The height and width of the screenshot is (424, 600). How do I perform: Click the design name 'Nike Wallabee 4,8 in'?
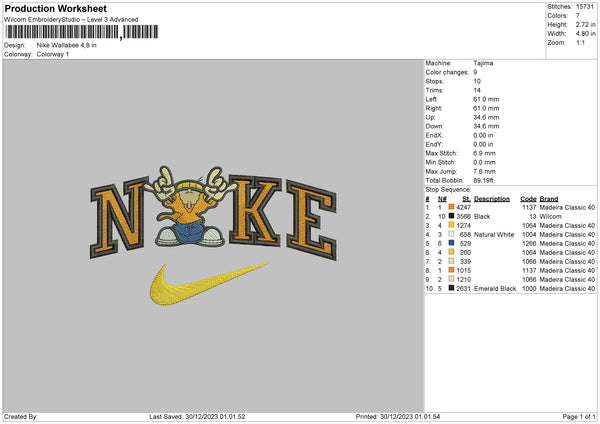point(67,45)
